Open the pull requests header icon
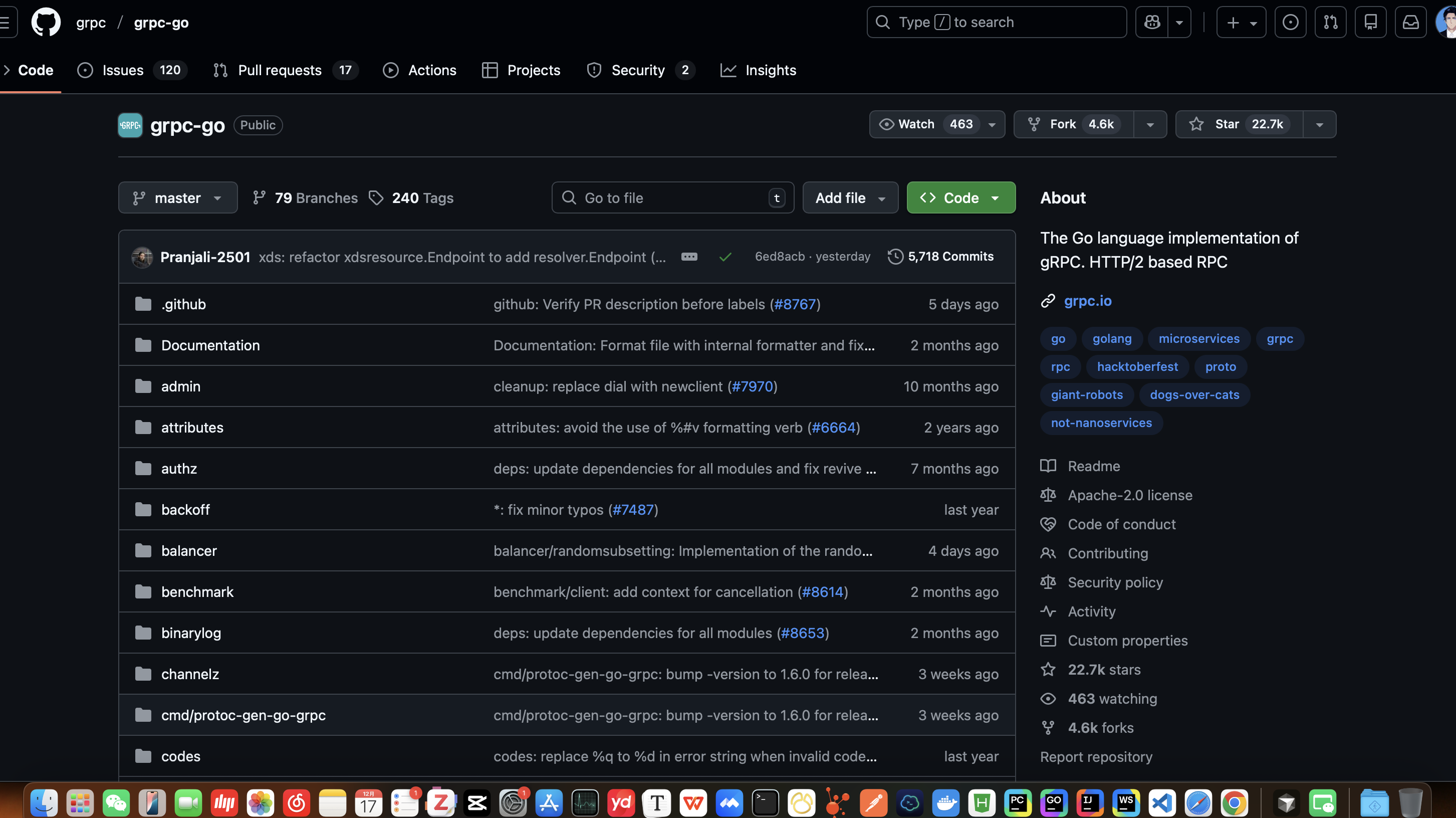 point(1331,23)
